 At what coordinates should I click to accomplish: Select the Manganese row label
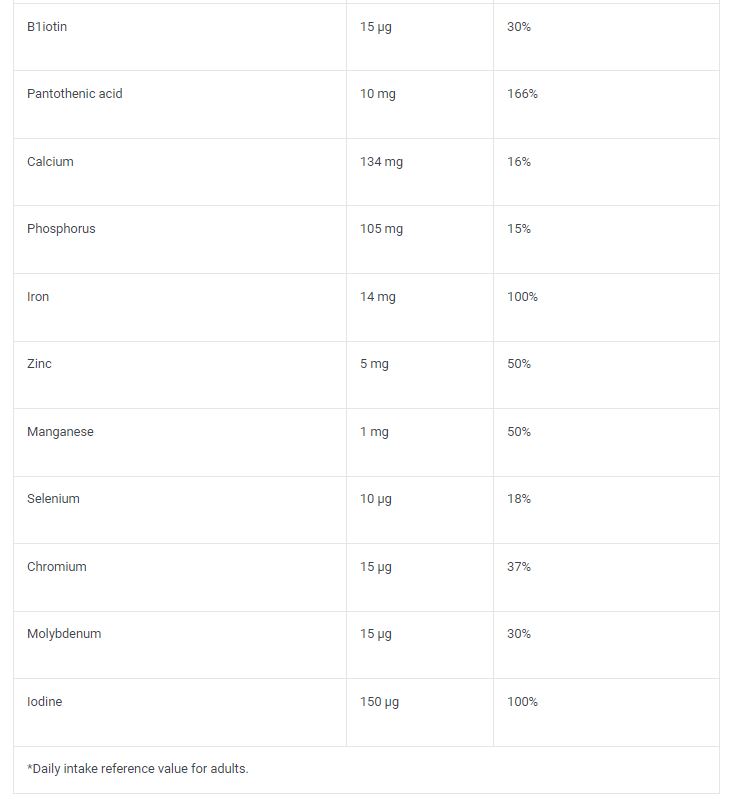tap(60, 432)
